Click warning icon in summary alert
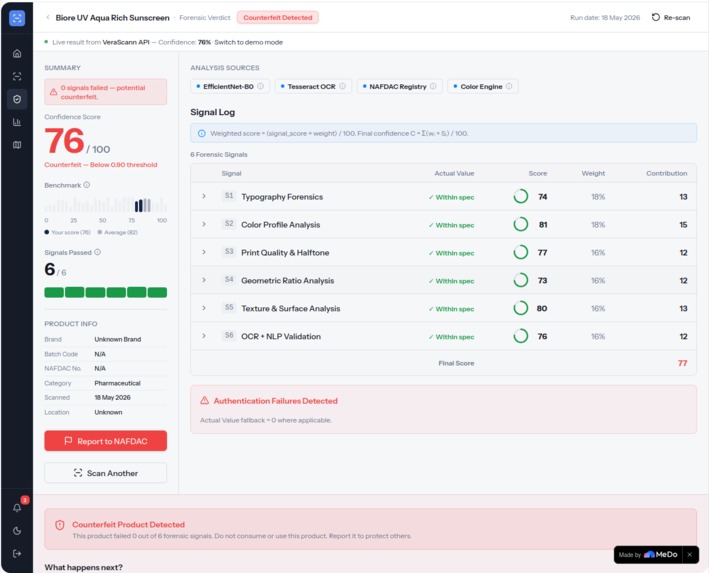The height and width of the screenshot is (573, 709). [53, 92]
